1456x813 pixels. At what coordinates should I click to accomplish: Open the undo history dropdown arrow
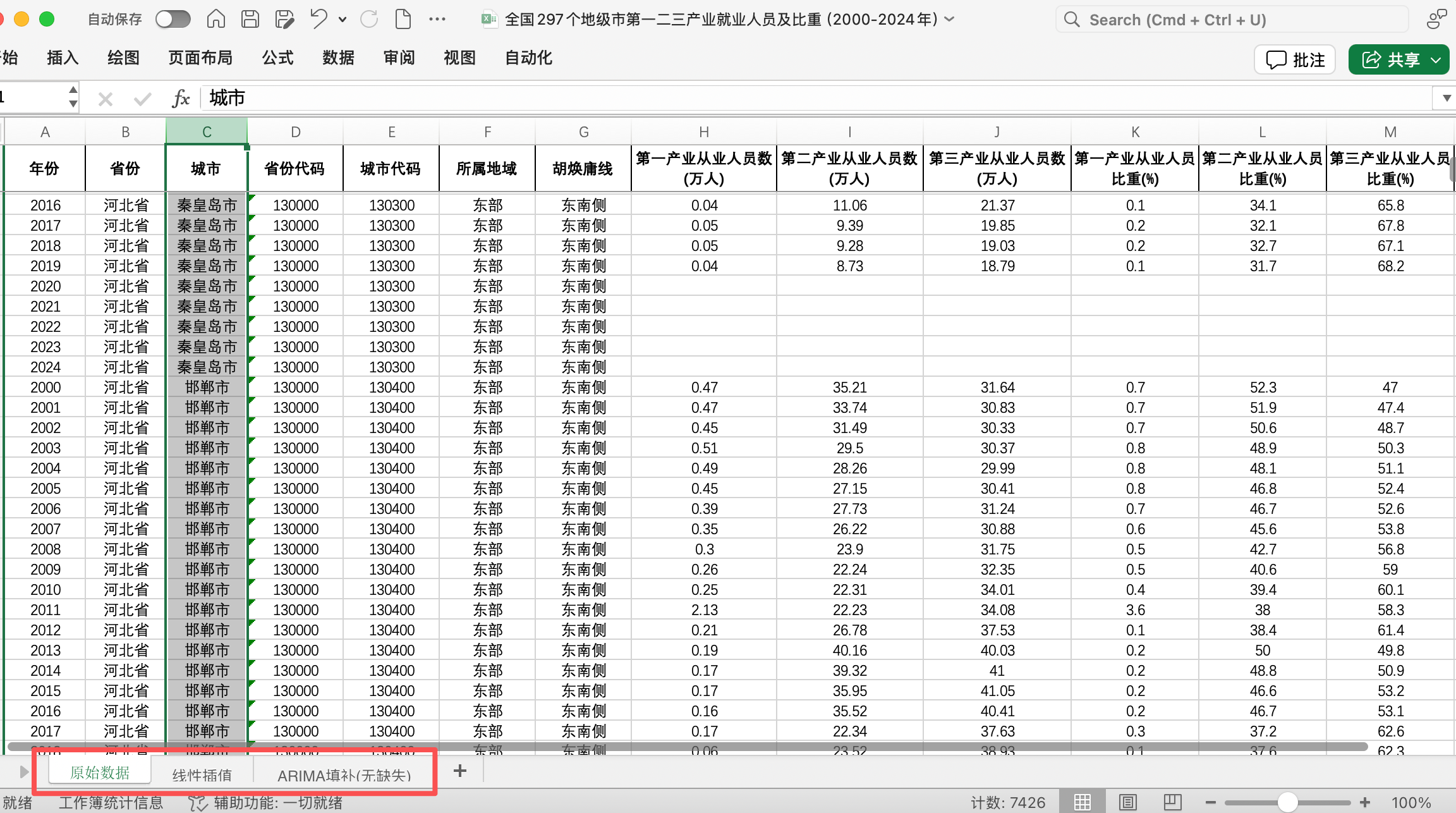pos(343,20)
